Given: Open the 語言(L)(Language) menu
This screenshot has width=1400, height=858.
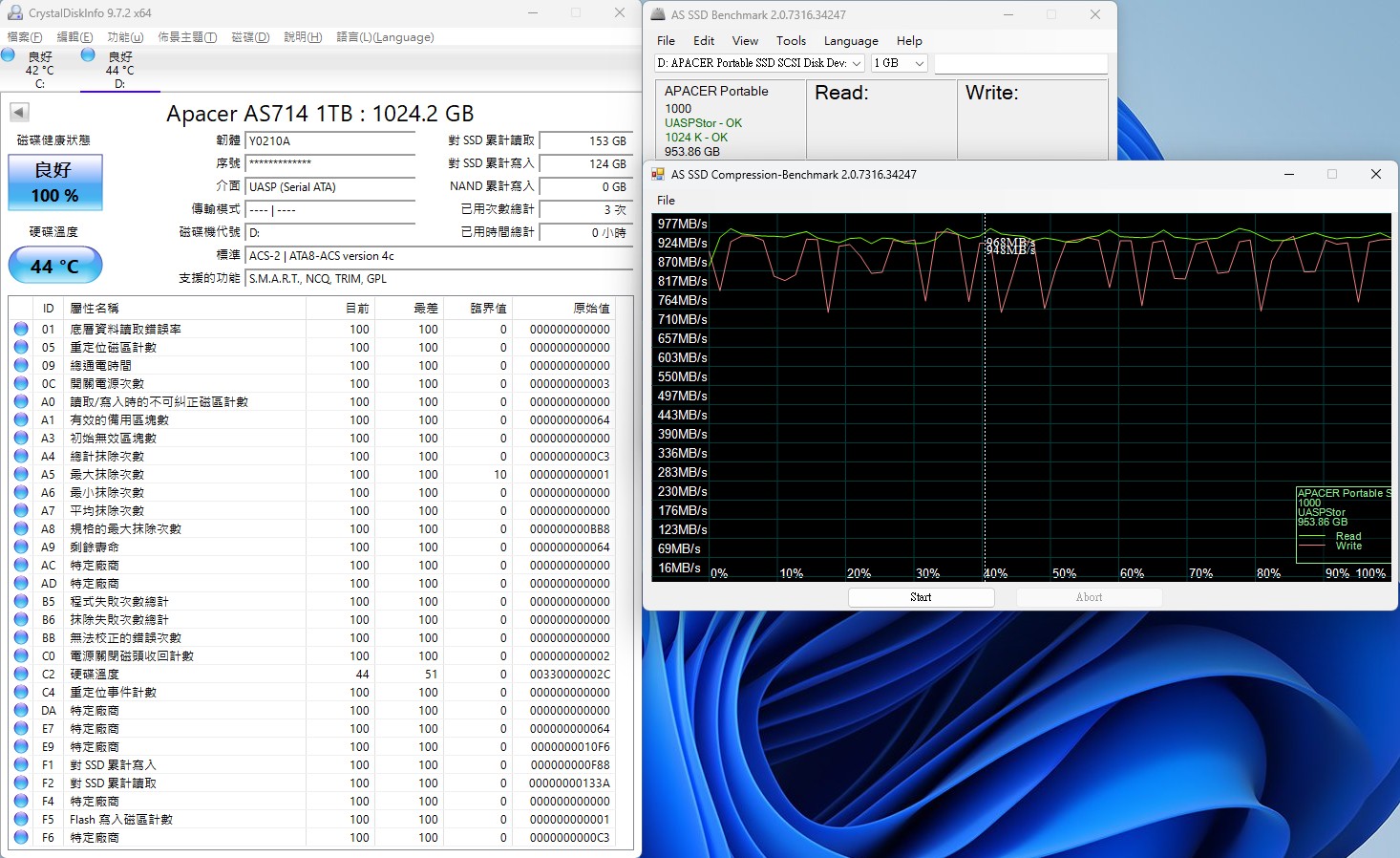Looking at the screenshot, I should pyautogui.click(x=385, y=37).
